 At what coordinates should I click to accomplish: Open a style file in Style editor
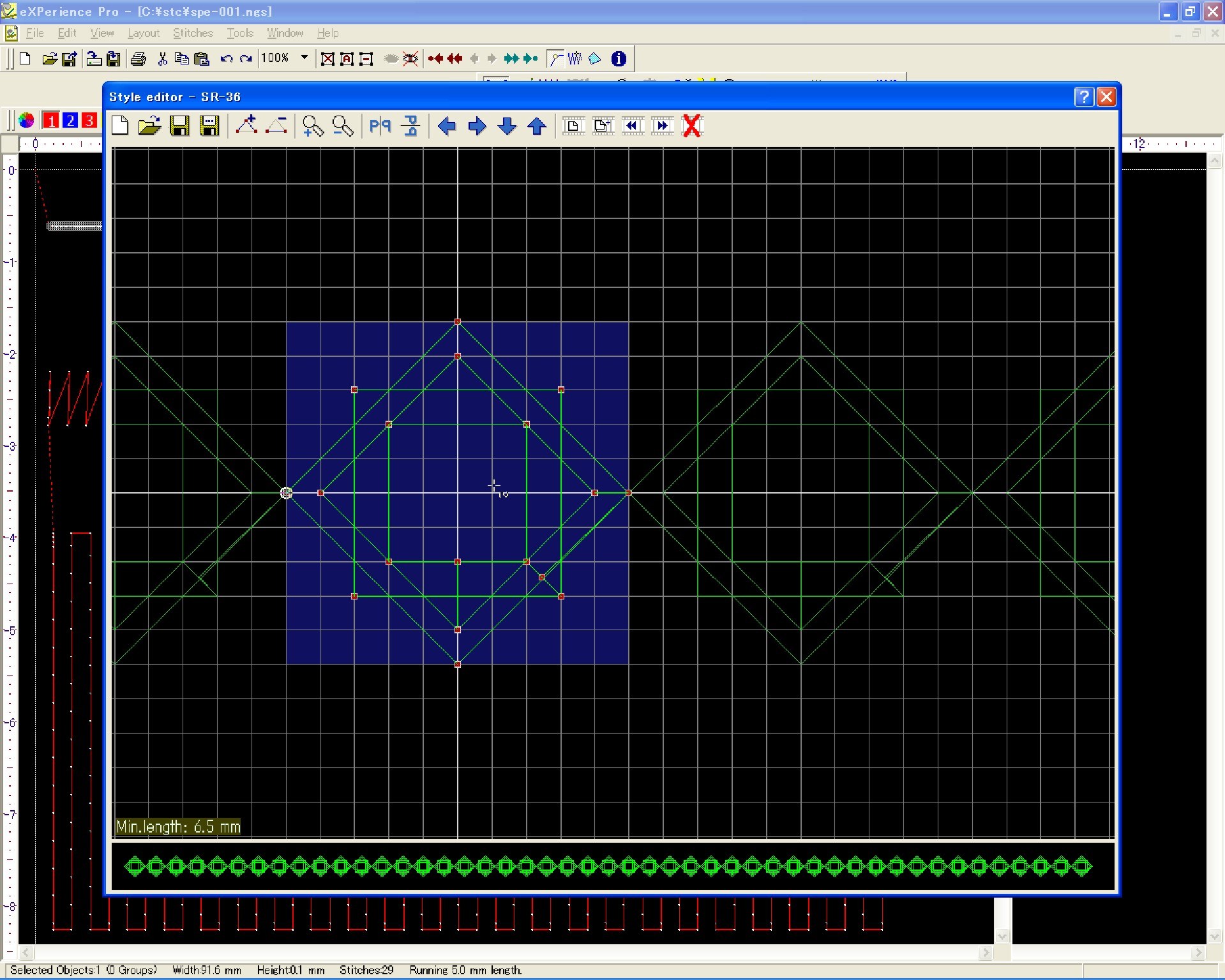point(149,126)
